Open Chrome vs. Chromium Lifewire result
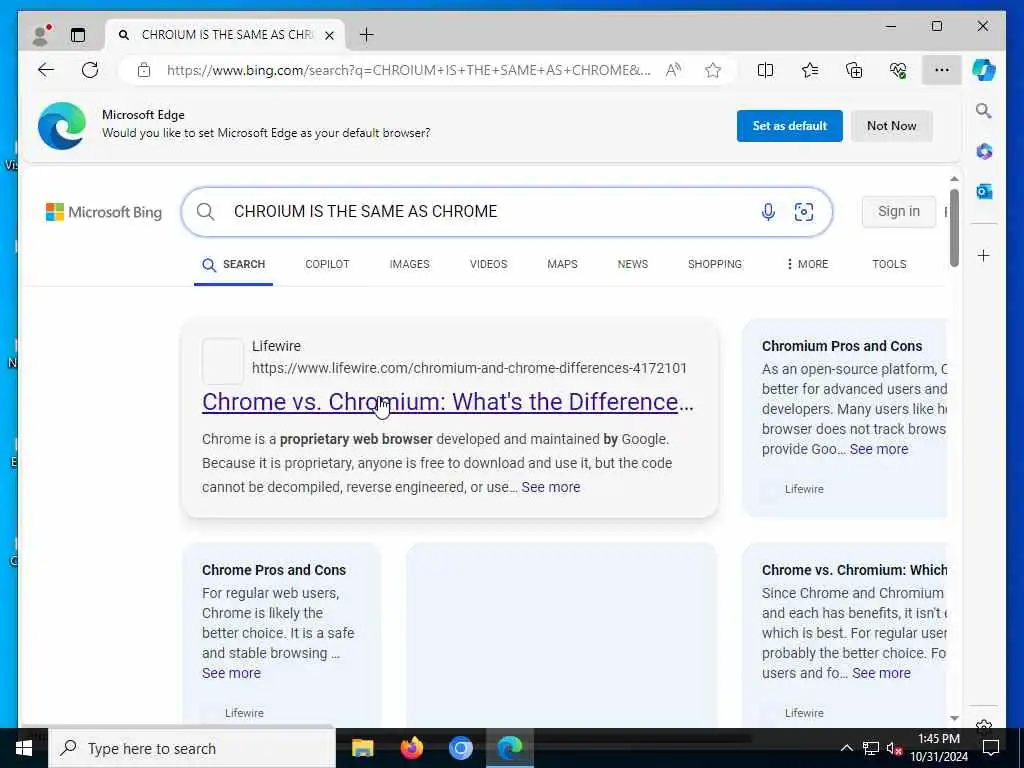The width and height of the screenshot is (1024, 768). point(447,402)
